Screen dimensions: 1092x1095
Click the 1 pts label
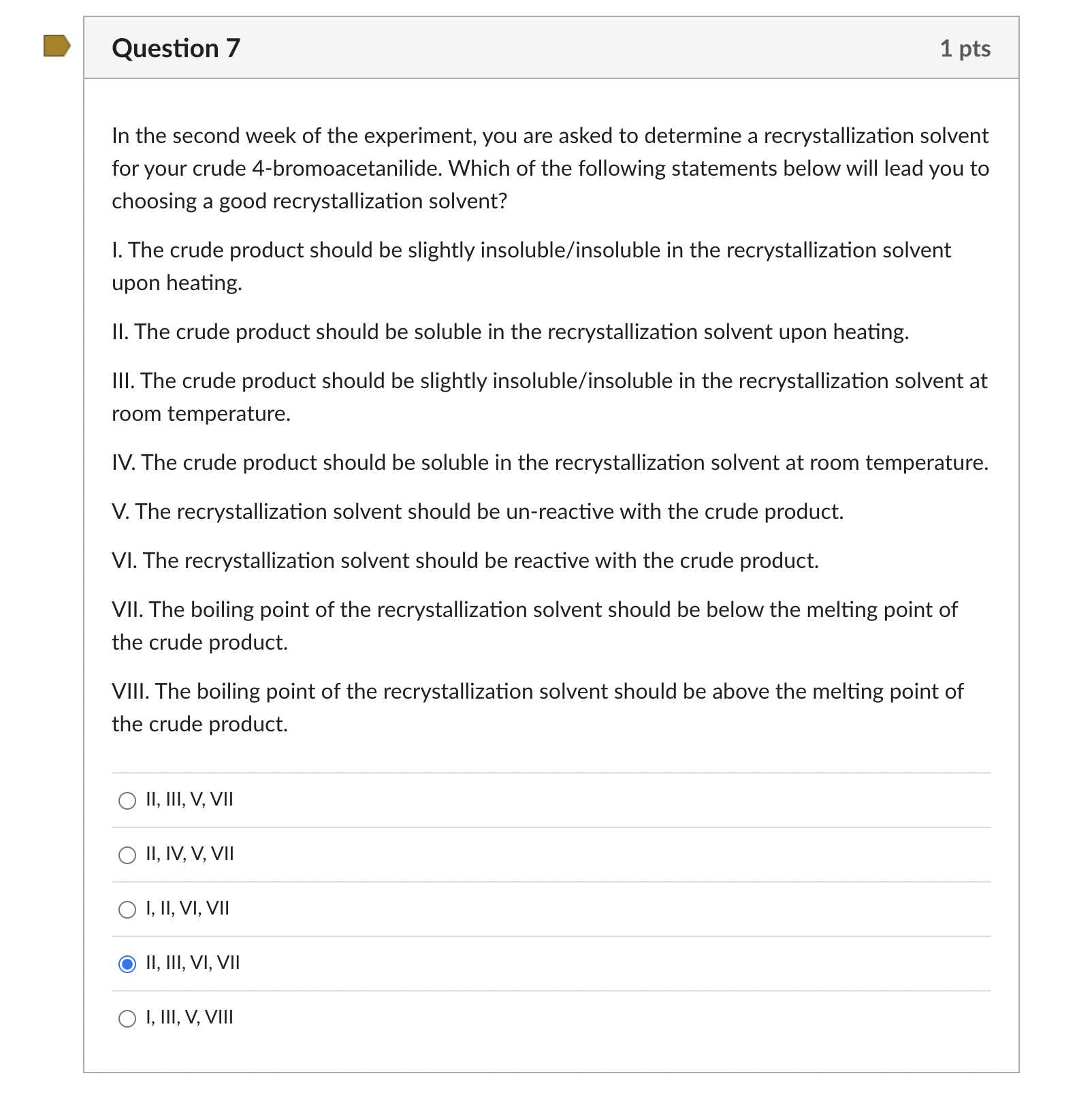coord(965,48)
